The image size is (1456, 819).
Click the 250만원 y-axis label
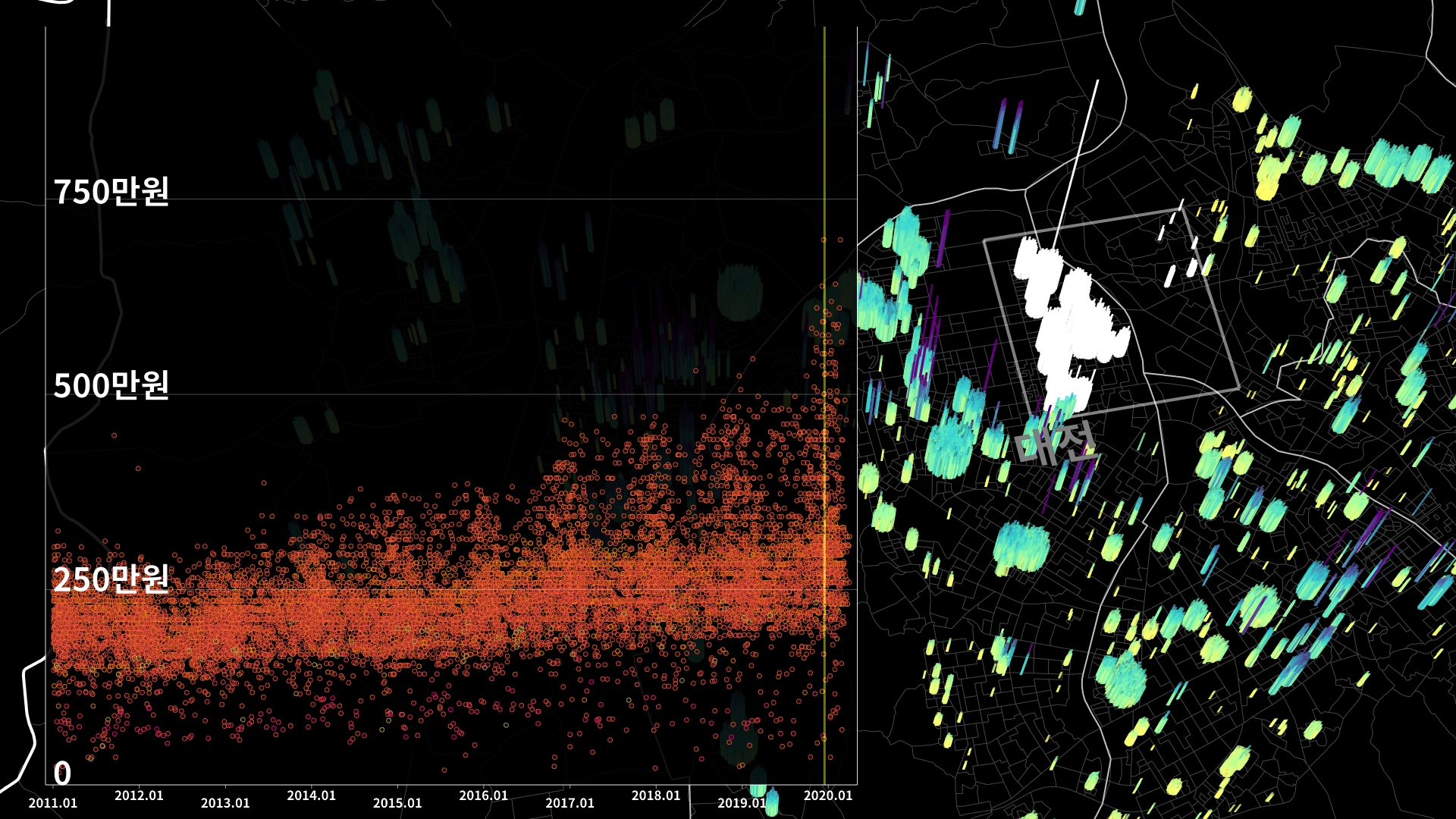click(111, 579)
